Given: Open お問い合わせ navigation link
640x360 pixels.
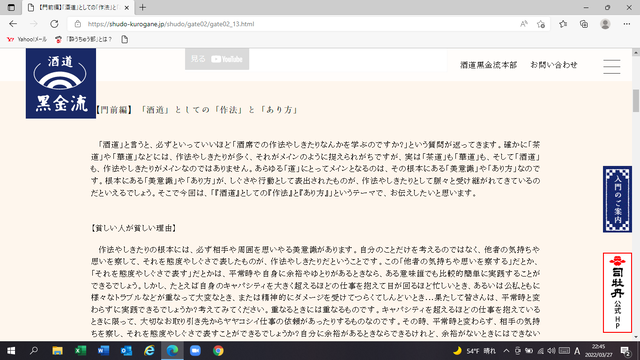Looking at the screenshot, I should pyautogui.click(x=554, y=65).
